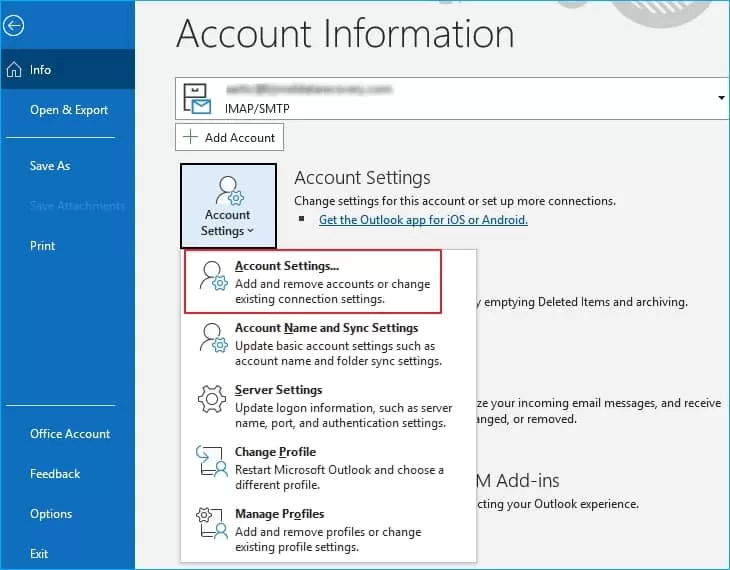Viewport: 730px width, 570px height.
Task: Click the Manage Profiles icon
Action: [x=212, y=523]
